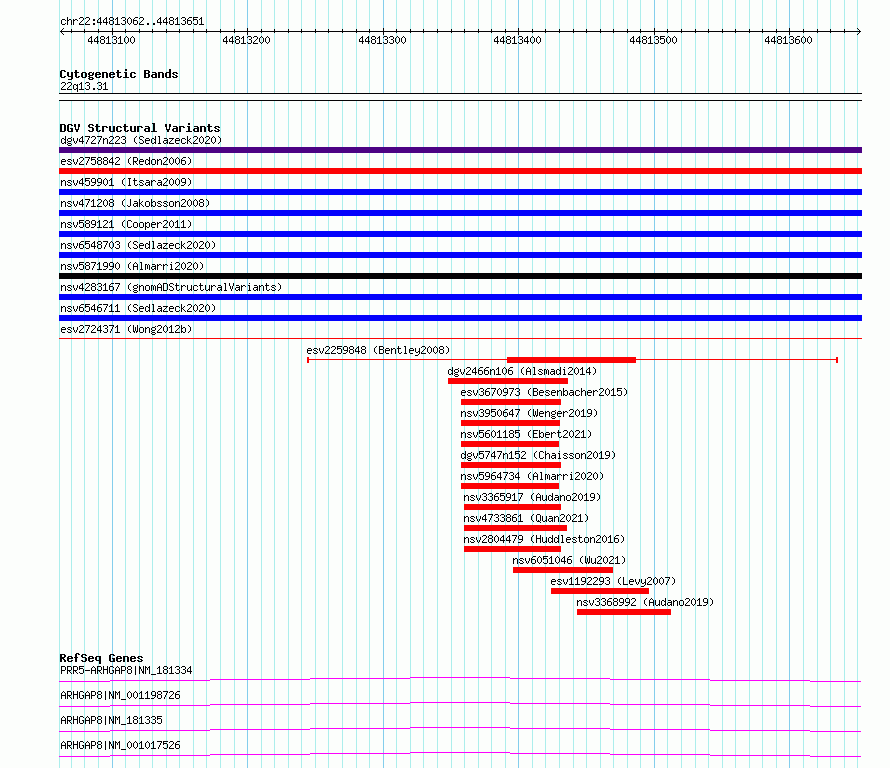Open PRR5-ARHGAP8|NM_181334 gene label
The height and width of the screenshot is (768, 890).
coord(126,670)
